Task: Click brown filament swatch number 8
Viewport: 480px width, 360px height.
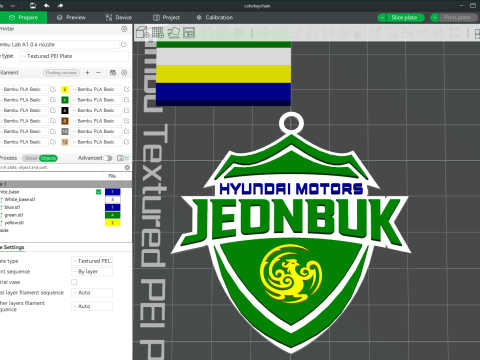Action: pyautogui.click(x=65, y=121)
